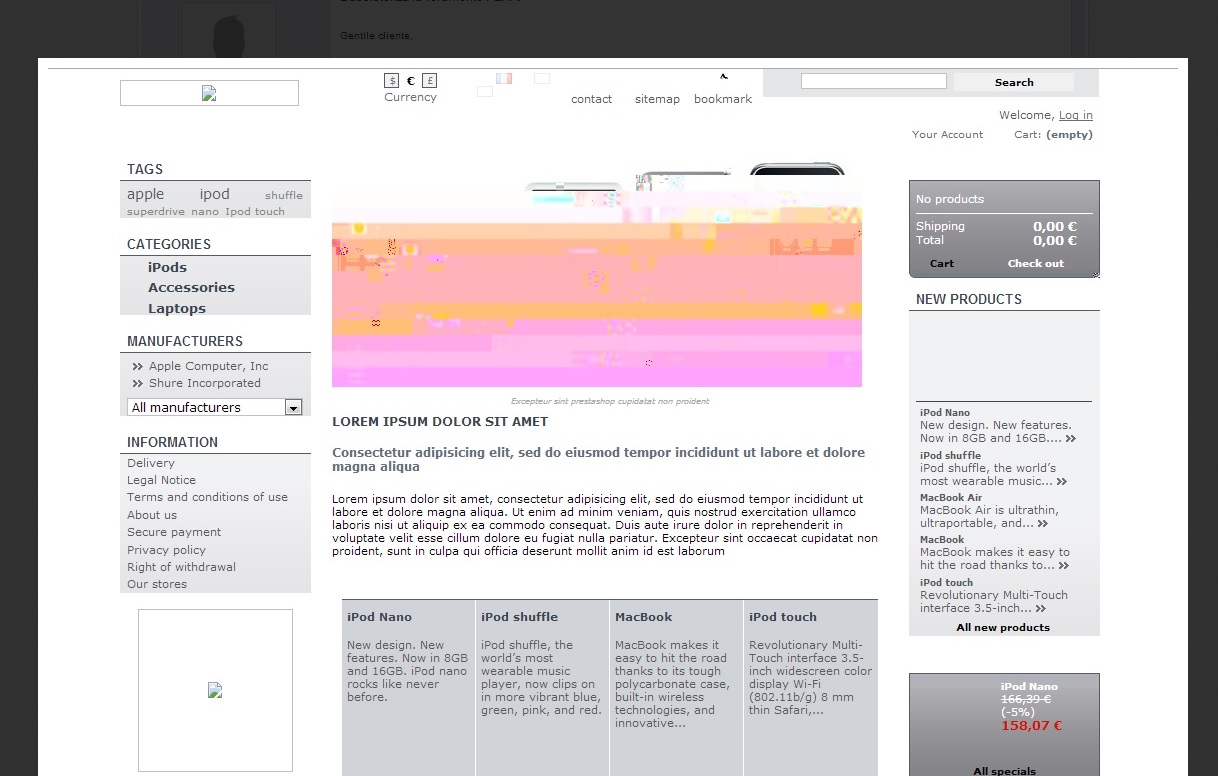Screen dimensions: 1218x776
Task: Click the corrupted homepage banner image
Action: point(597,274)
